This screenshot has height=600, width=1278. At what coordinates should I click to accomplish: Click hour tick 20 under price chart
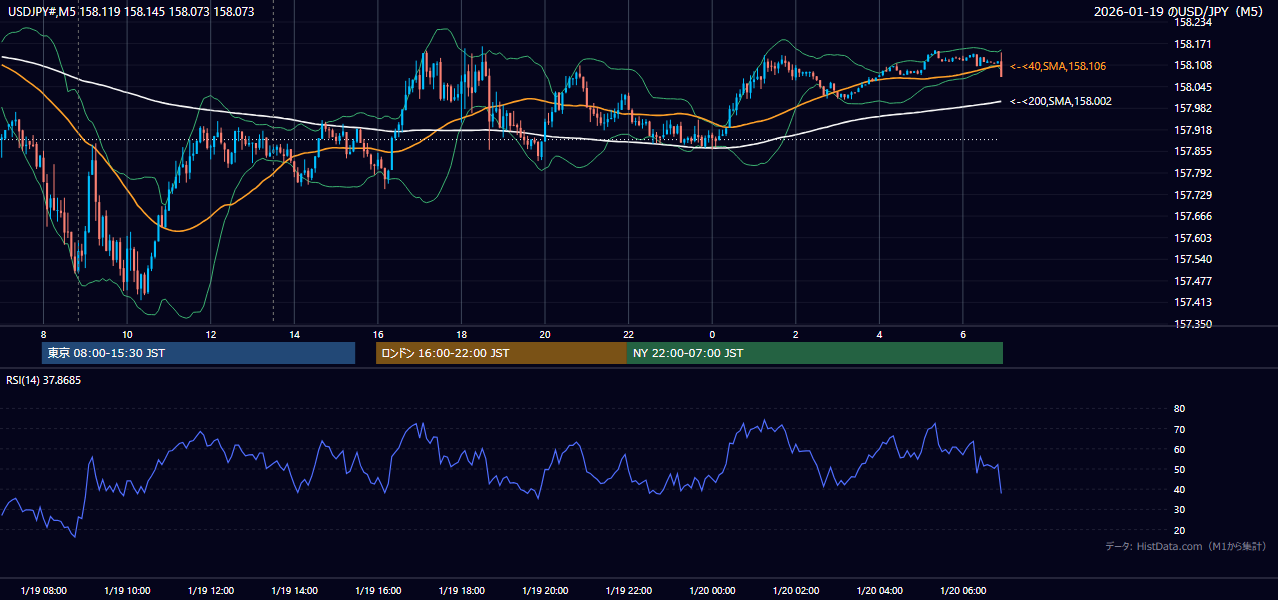(545, 334)
